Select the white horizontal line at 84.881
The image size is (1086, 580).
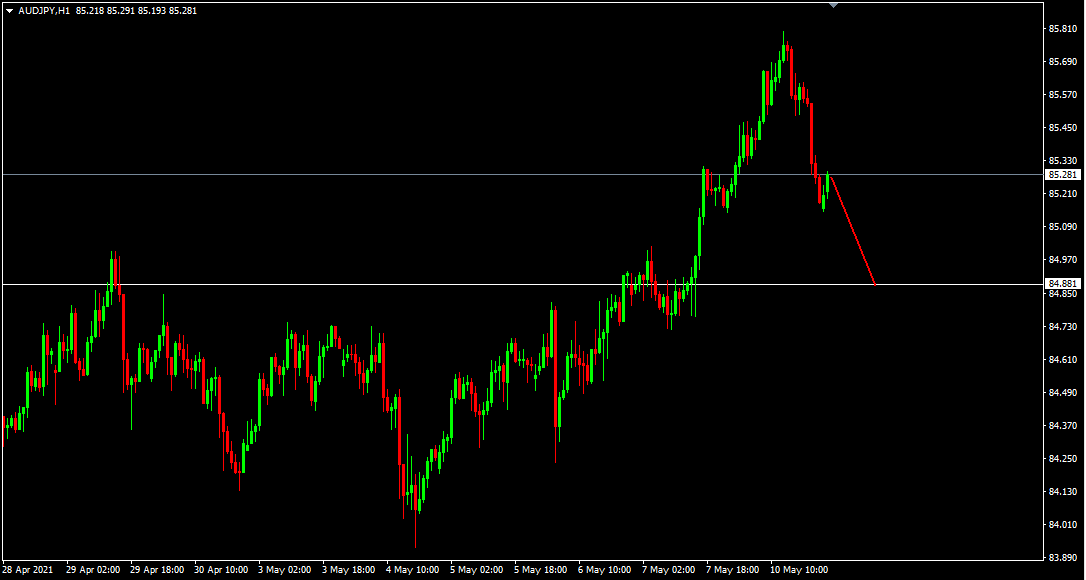coord(522,284)
